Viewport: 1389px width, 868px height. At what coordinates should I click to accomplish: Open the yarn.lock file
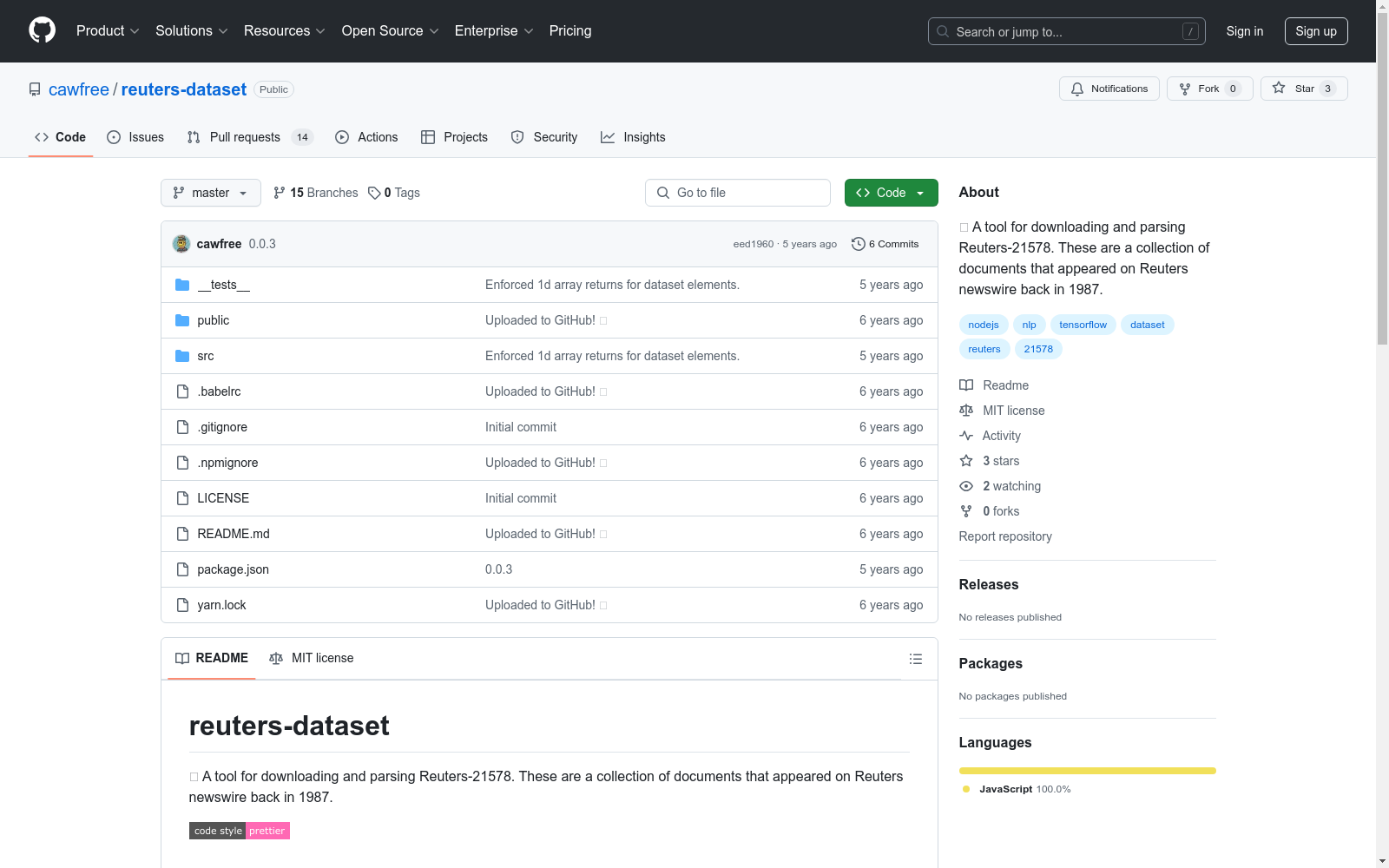coord(221,605)
